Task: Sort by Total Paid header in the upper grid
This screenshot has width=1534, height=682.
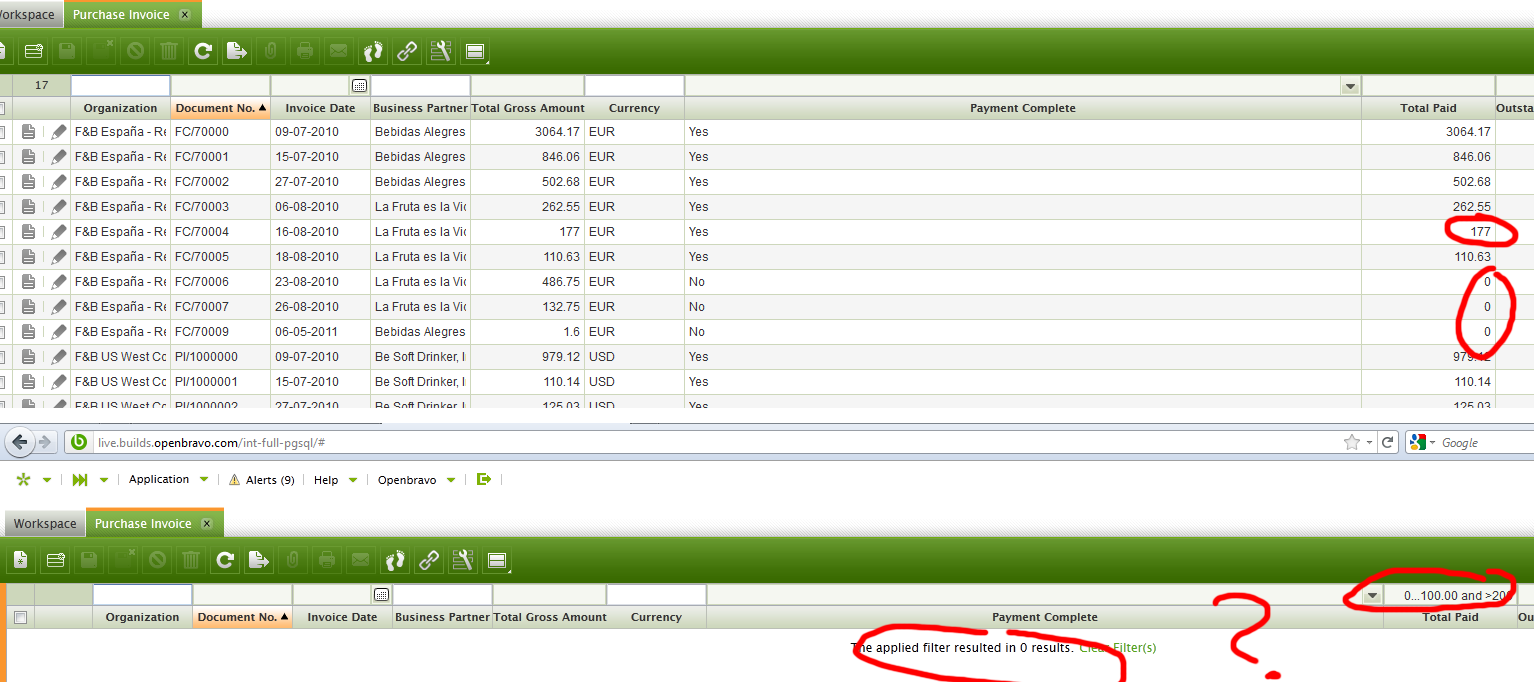Action: [x=1428, y=108]
